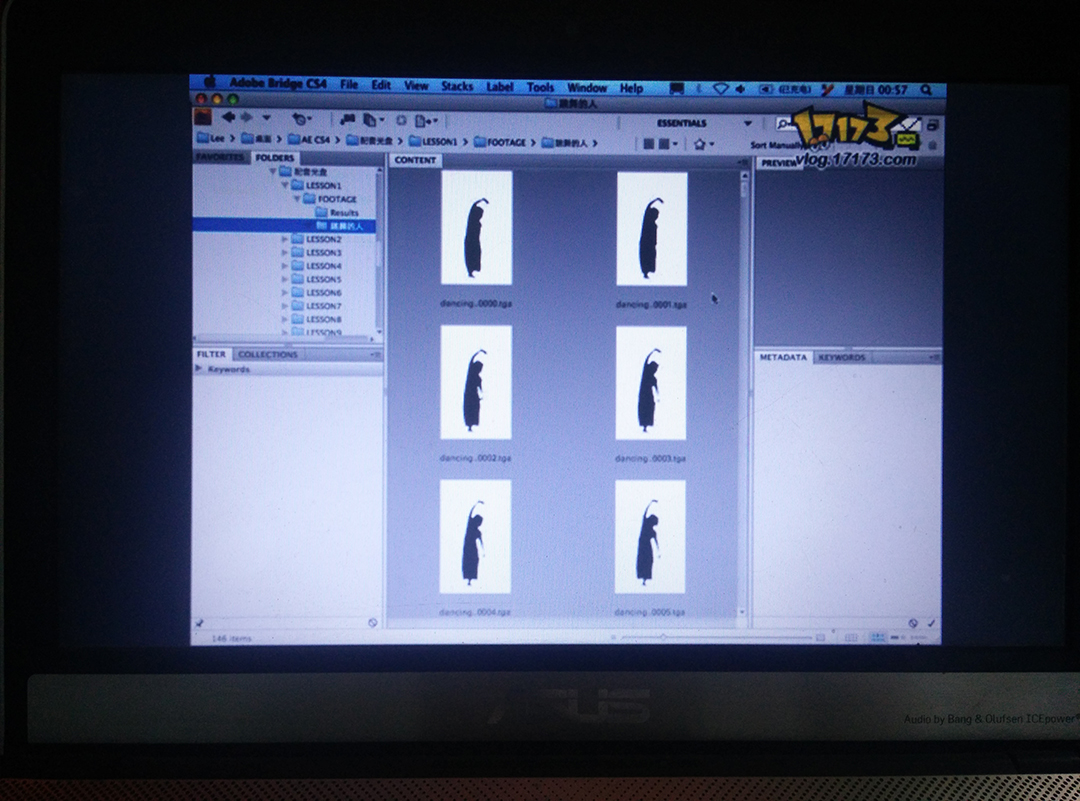
Task: Switch to the KEYWORDS tab
Action: 842,357
